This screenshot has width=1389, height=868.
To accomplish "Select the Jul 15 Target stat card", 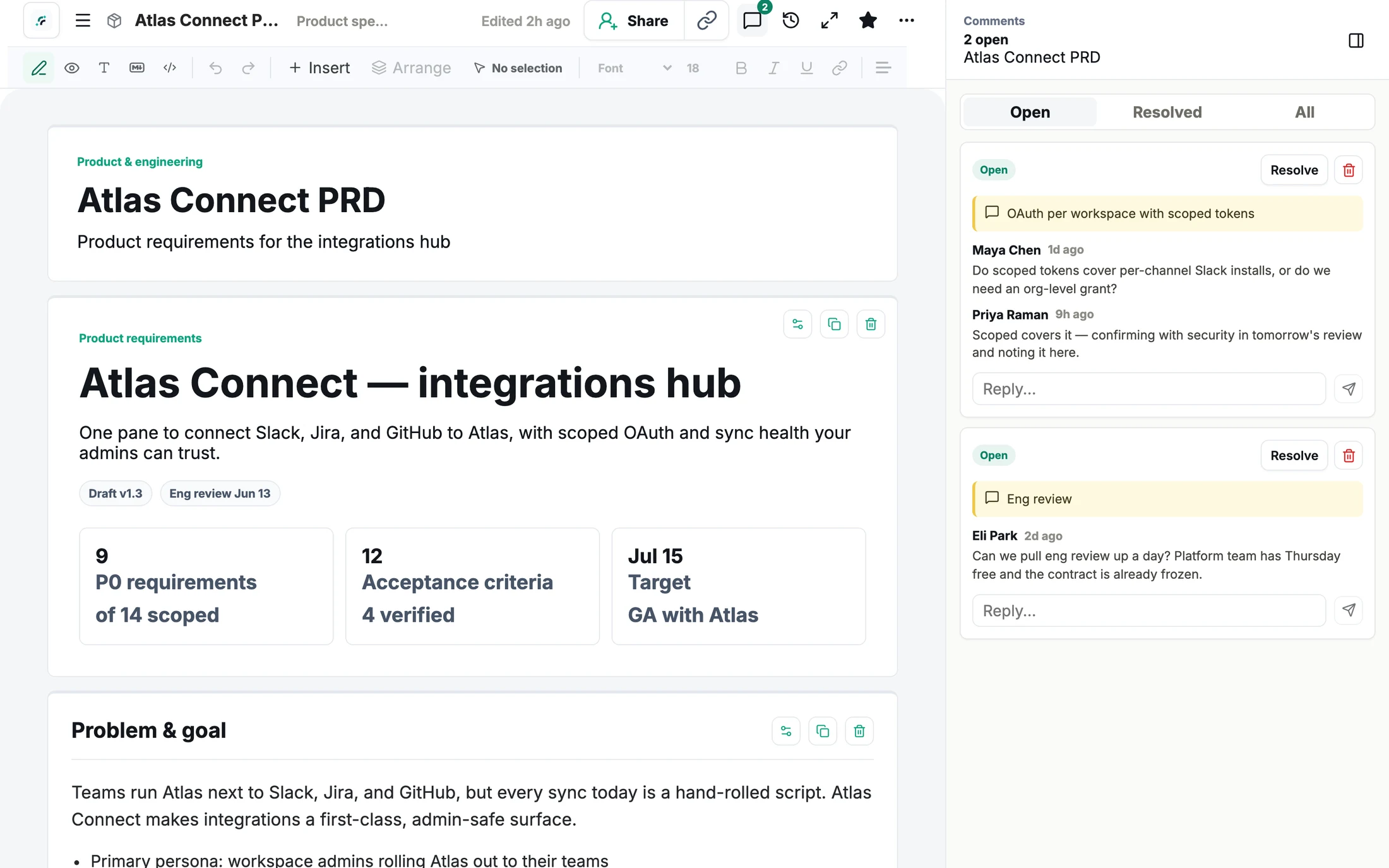I will pyautogui.click(x=739, y=586).
